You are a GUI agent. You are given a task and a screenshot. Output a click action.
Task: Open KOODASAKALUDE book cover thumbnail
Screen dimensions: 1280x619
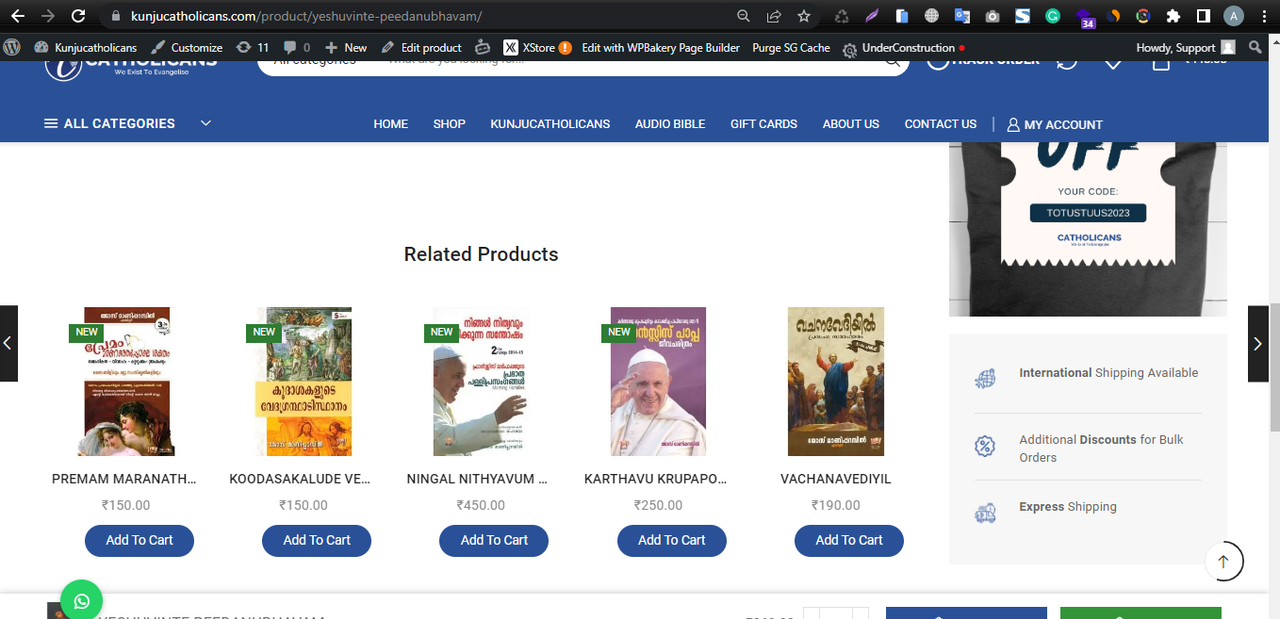coord(304,381)
